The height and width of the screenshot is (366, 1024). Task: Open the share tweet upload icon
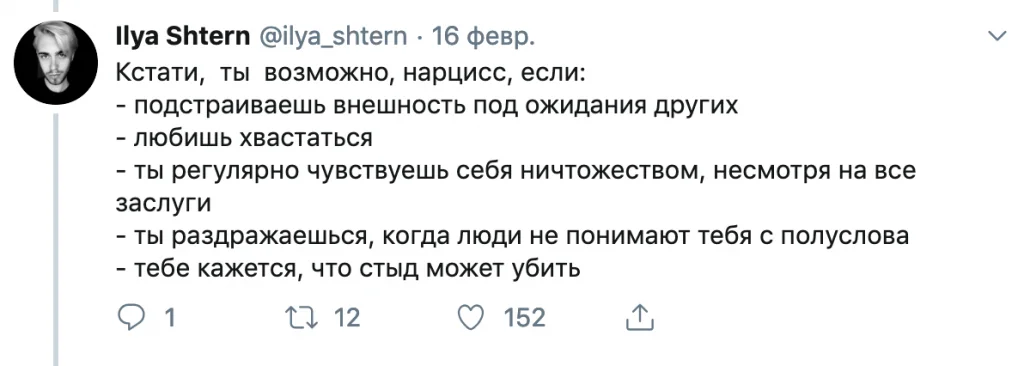tap(640, 318)
